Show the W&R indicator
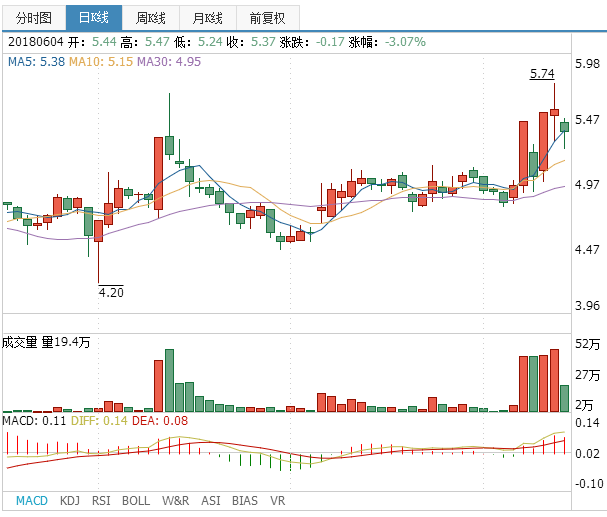The height and width of the screenshot is (517, 607). click(176, 501)
